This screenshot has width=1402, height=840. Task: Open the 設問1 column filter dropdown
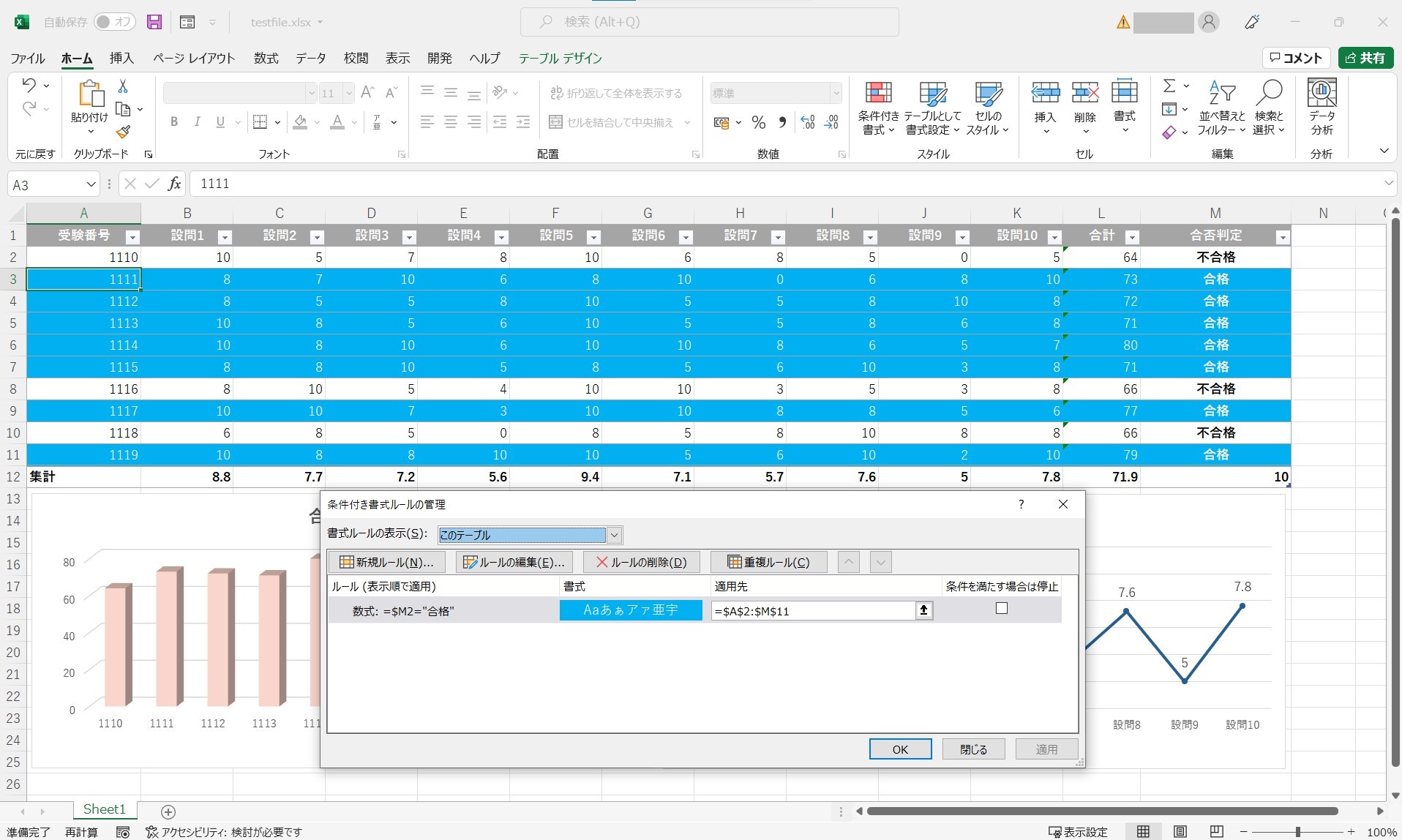[225, 237]
